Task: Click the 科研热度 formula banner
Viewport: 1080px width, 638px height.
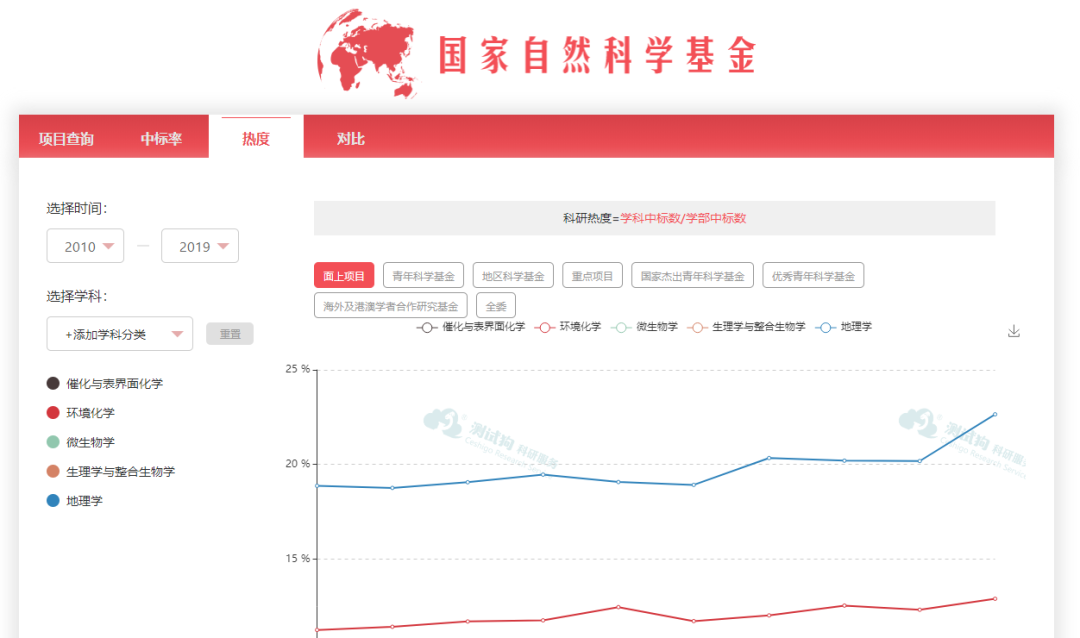Action: click(654, 218)
